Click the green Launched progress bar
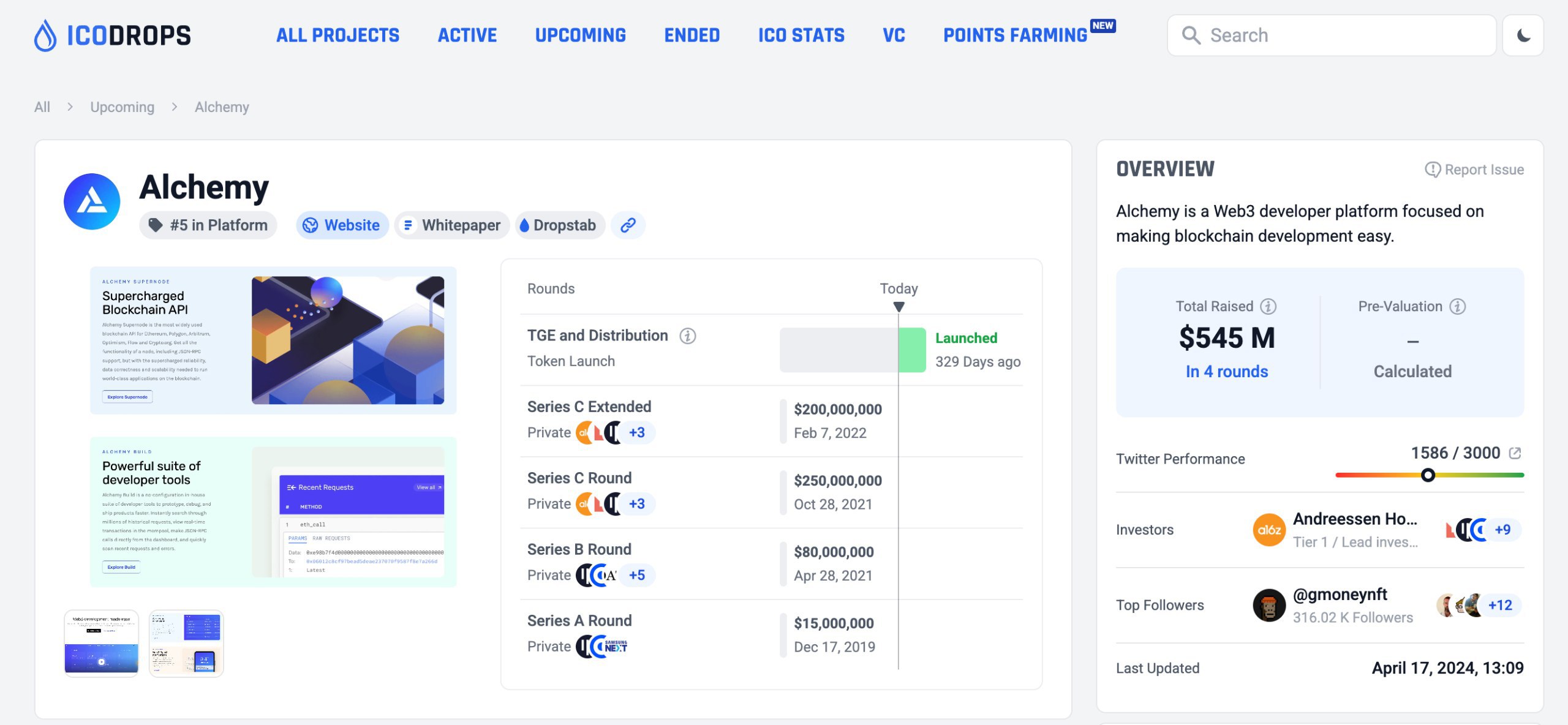 tap(912, 350)
